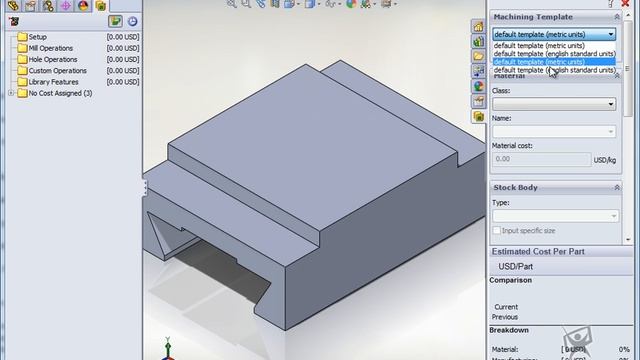Click the green folder button beside the clock icon
Screen dimensions: 640x360
pyautogui.click(x=115, y=21)
